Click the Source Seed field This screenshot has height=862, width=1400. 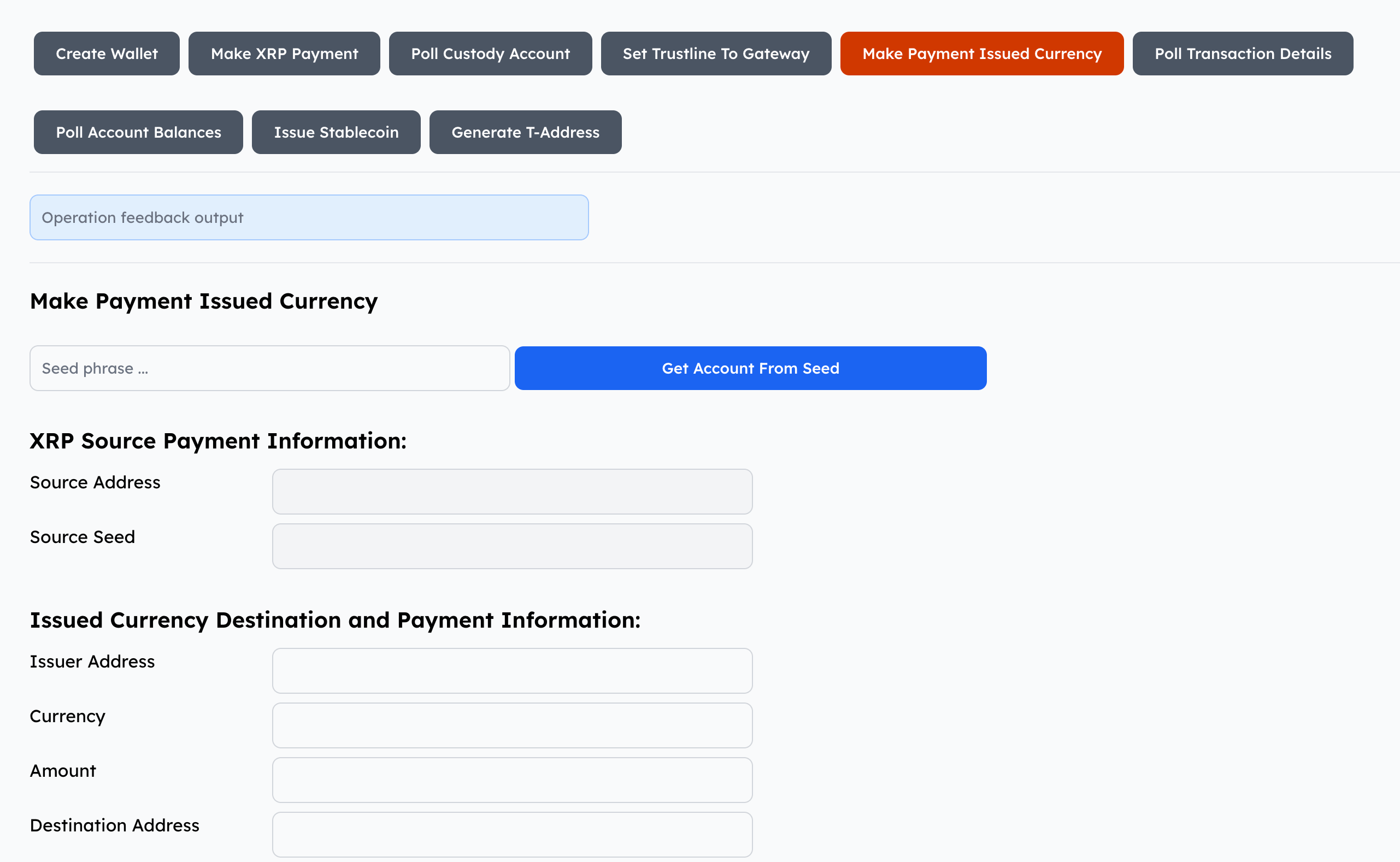pyautogui.click(x=511, y=546)
